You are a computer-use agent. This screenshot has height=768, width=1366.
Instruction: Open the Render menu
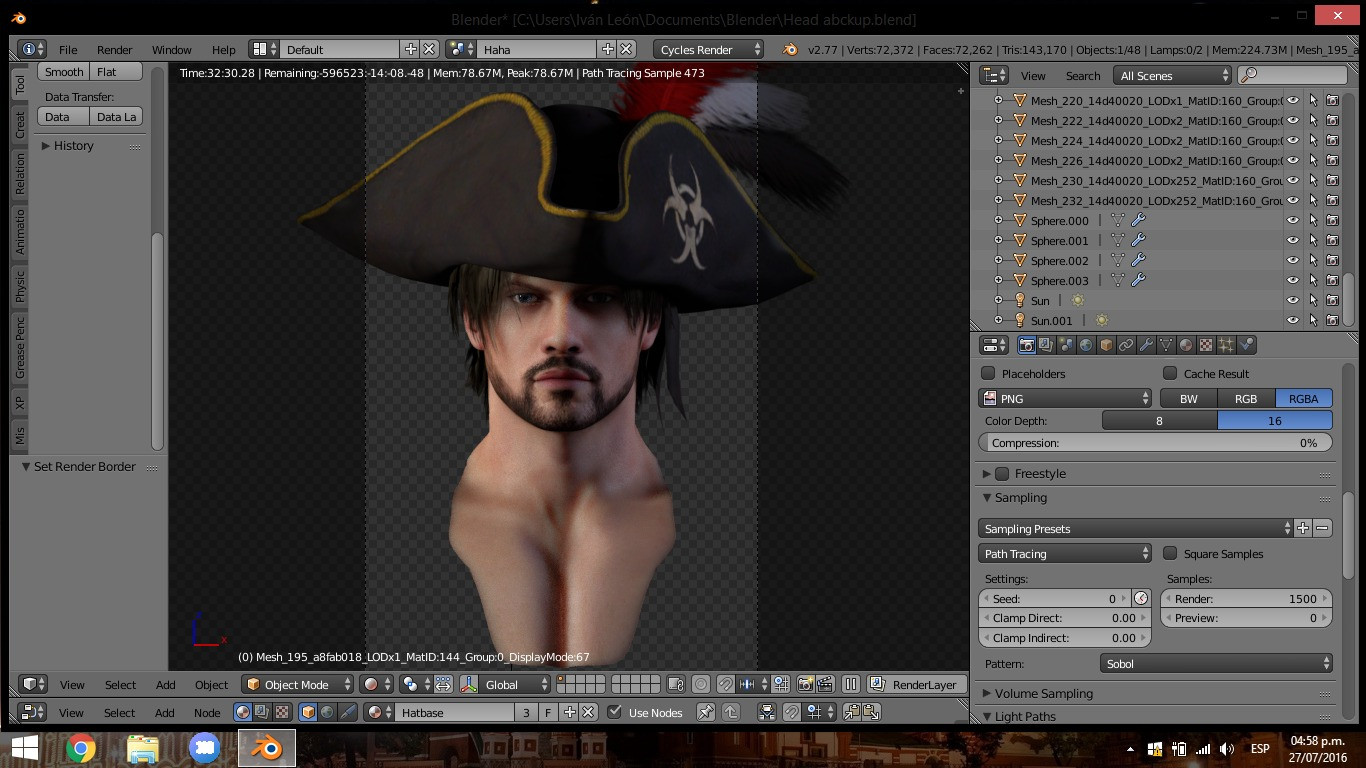pos(114,49)
